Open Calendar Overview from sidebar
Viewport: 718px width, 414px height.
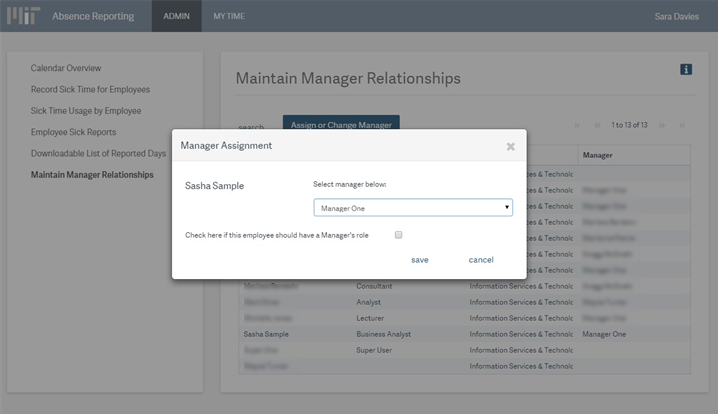coord(66,68)
